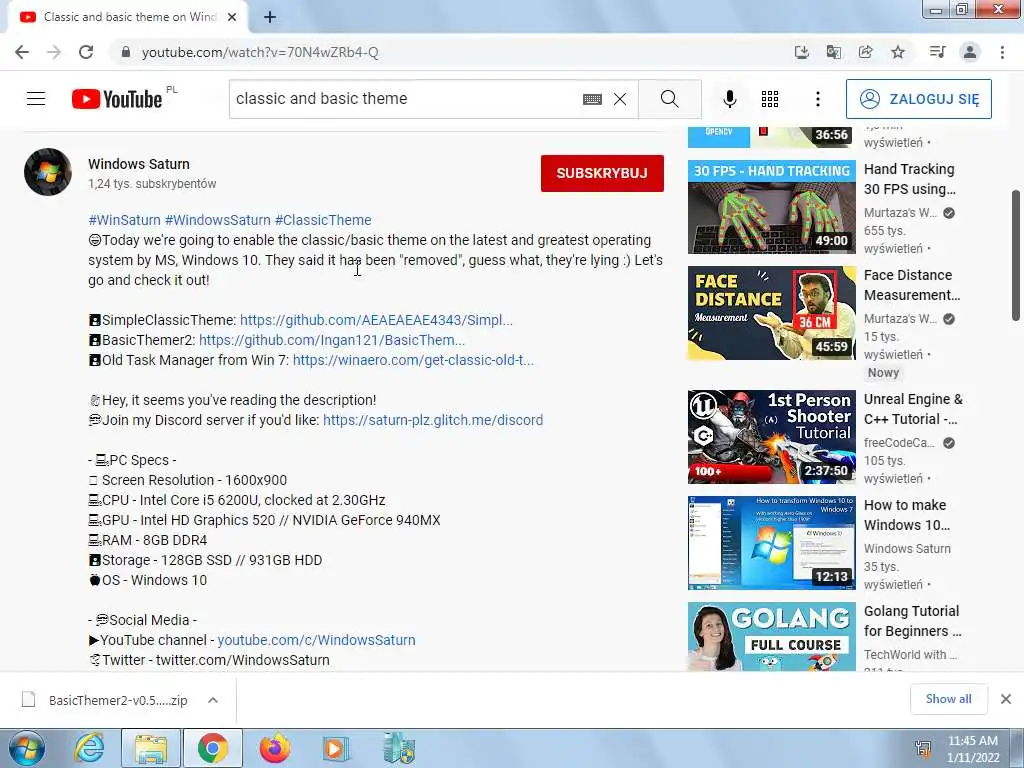Reload the YouTube page
Viewport: 1024px width, 768px height.
(86, 52)
